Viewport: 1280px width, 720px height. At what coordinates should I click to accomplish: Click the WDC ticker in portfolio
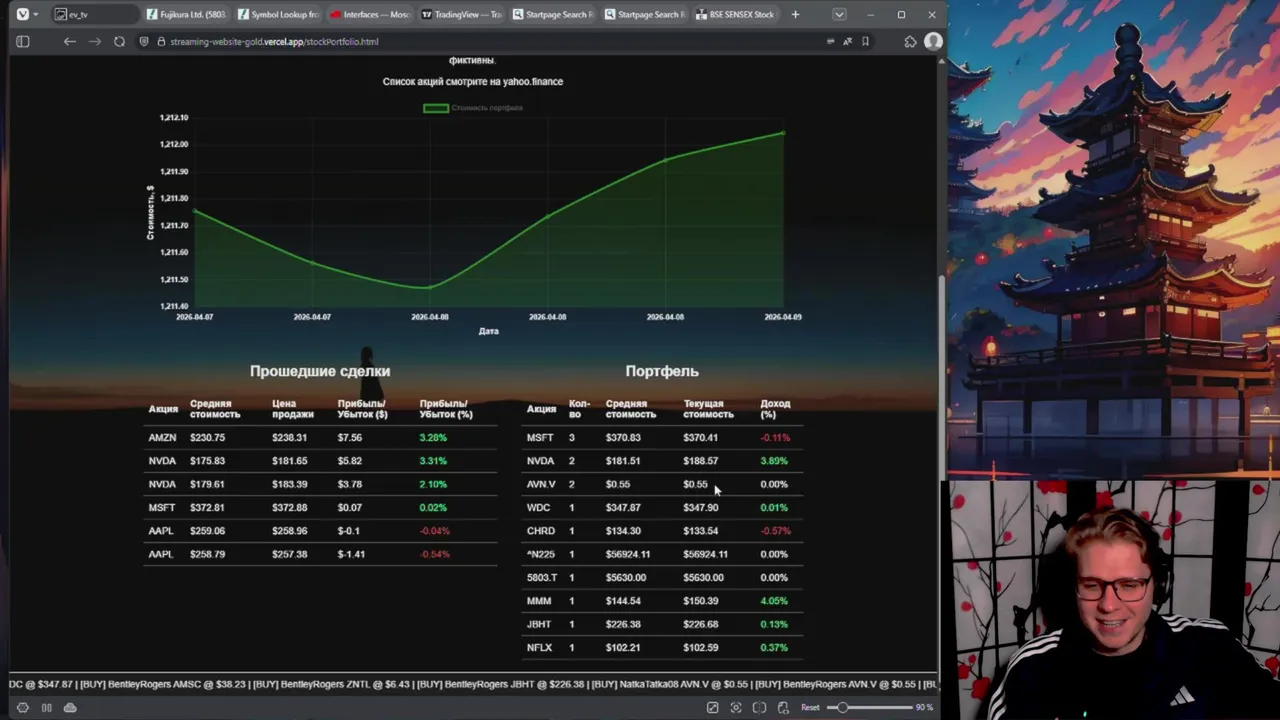[538, 508]
